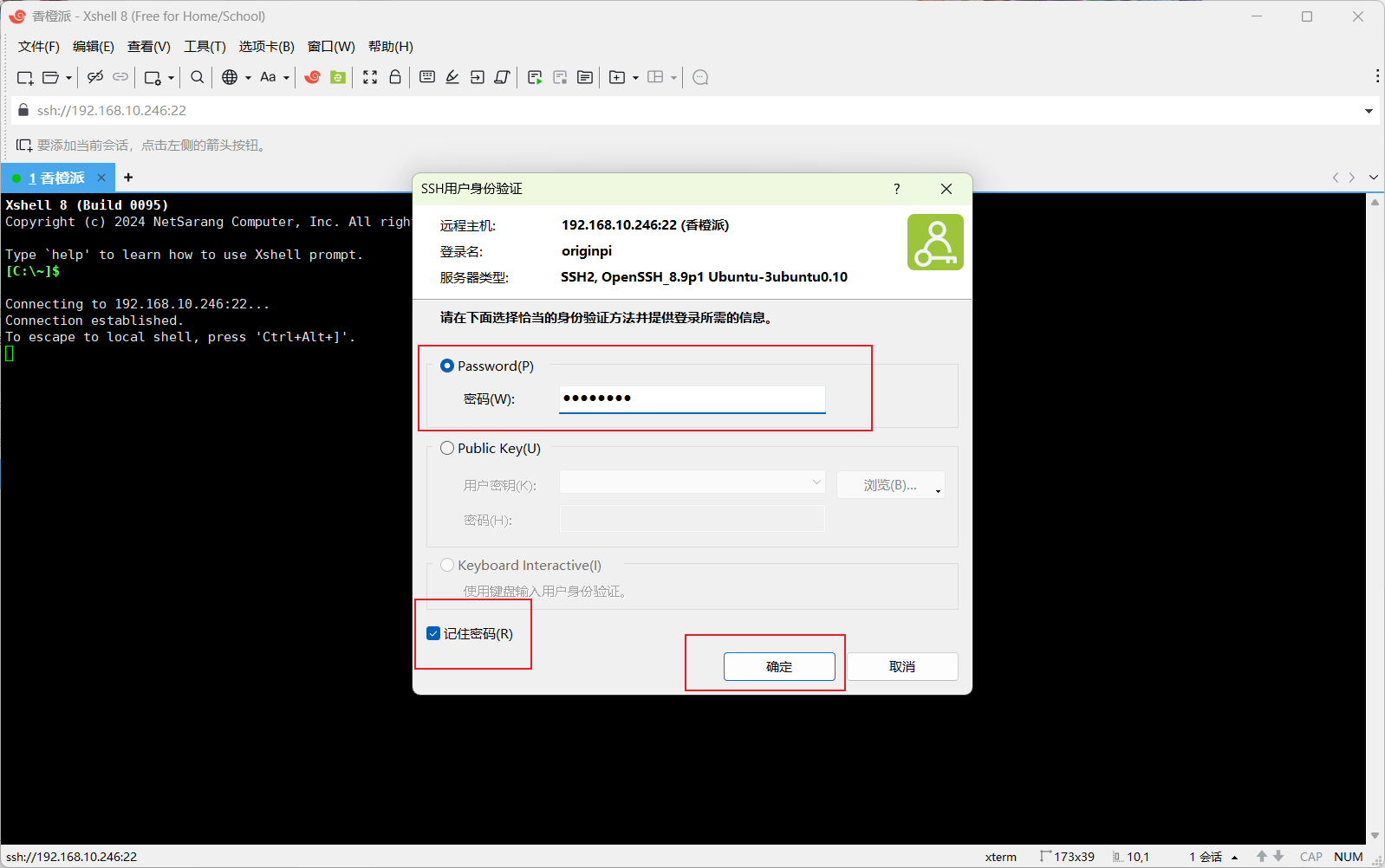
Task: Expand the tab layout dropdown arrow
Action: (673, 78)
